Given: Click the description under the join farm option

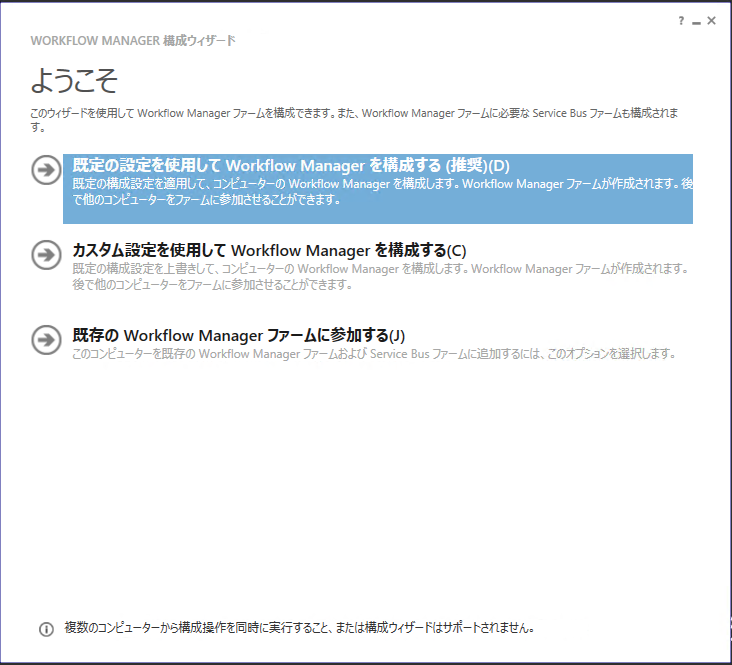Looking at the screenshot, I should pyautogui.click(x=374, y=354).
